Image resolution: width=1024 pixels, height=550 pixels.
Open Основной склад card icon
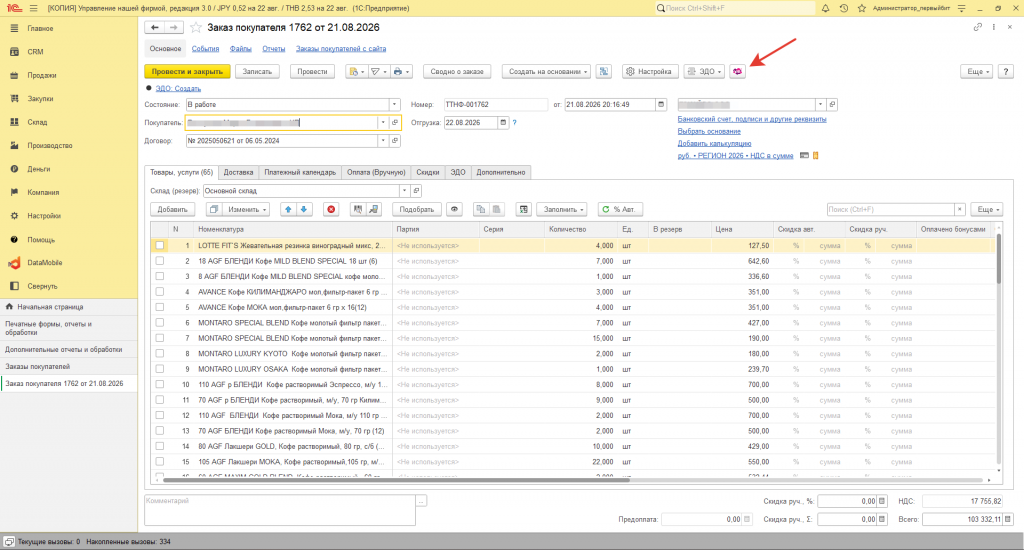pos(416,191)
